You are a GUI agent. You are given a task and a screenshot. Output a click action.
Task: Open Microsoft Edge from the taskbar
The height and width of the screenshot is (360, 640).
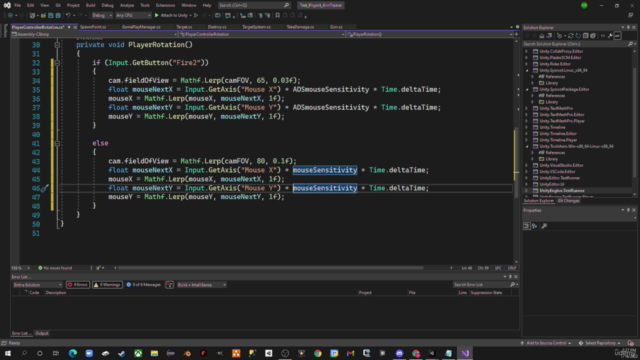73,353
